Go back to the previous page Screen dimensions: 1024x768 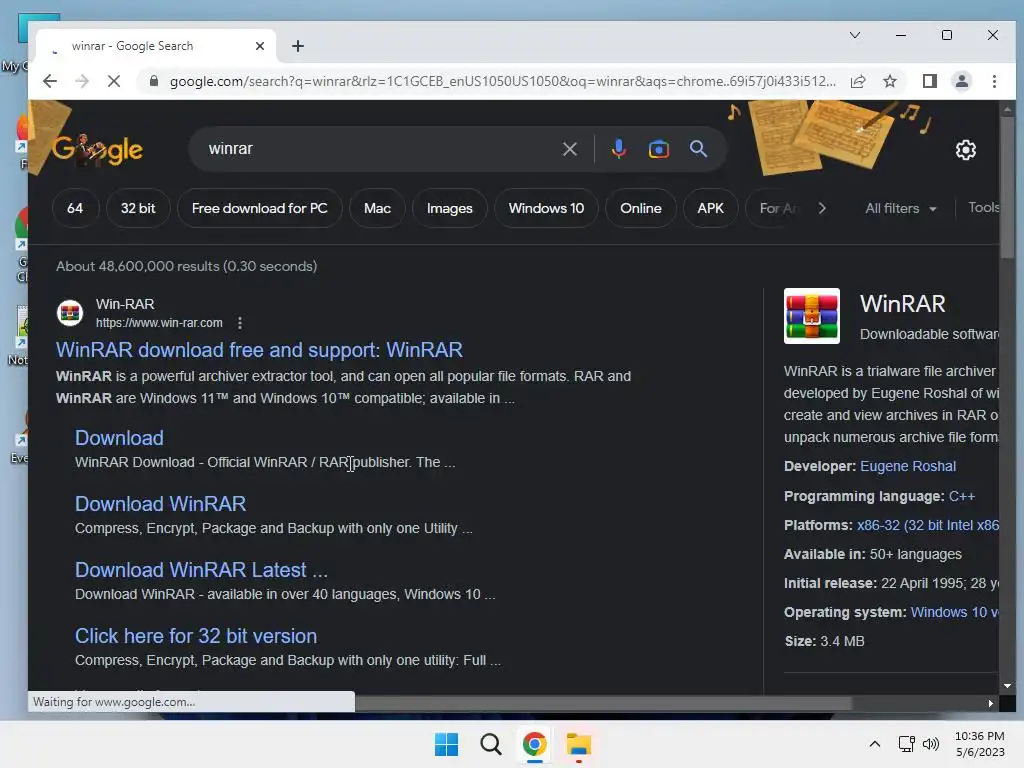pos(50,81)
